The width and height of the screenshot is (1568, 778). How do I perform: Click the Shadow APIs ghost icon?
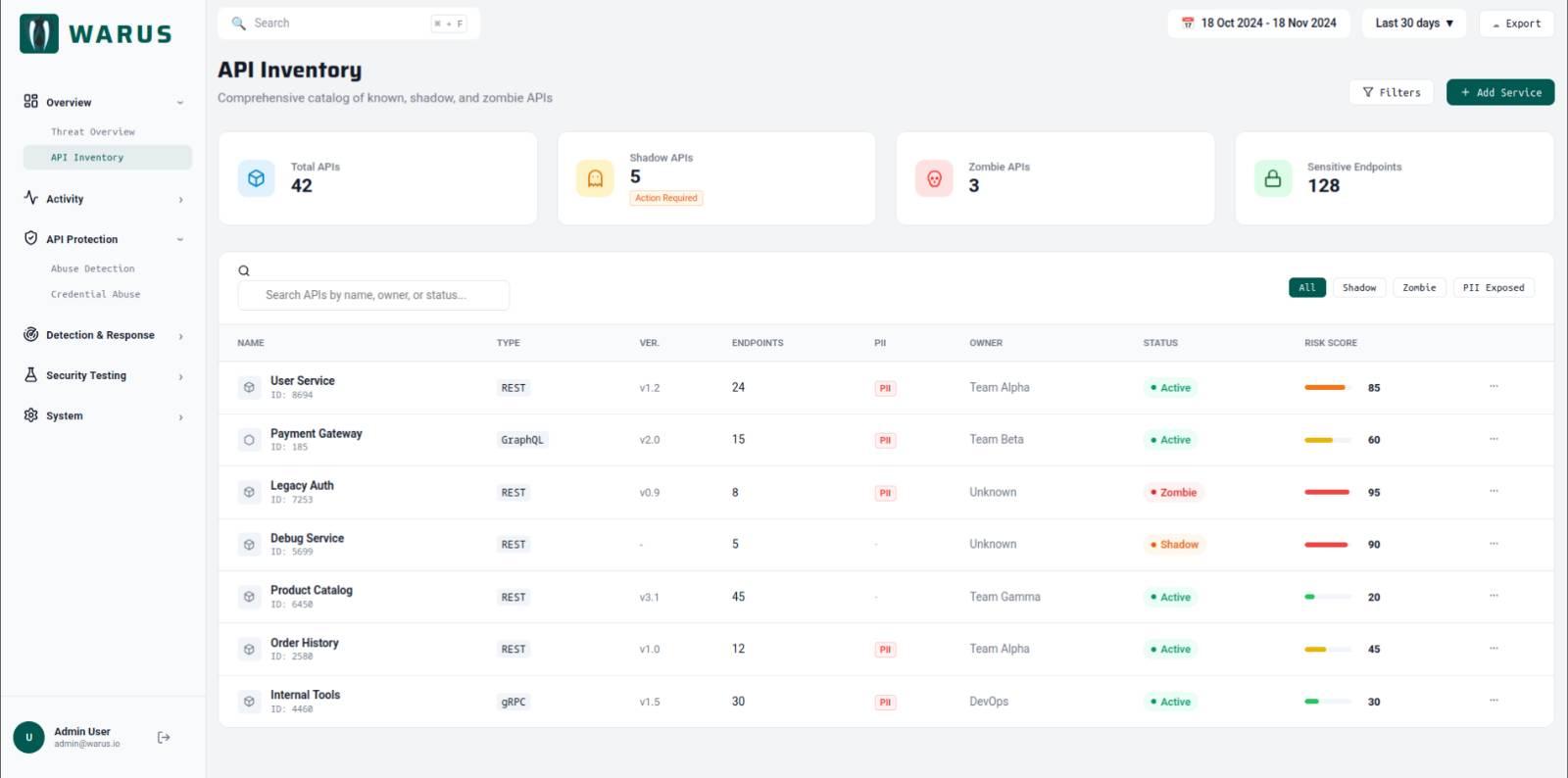click(595, 178)
